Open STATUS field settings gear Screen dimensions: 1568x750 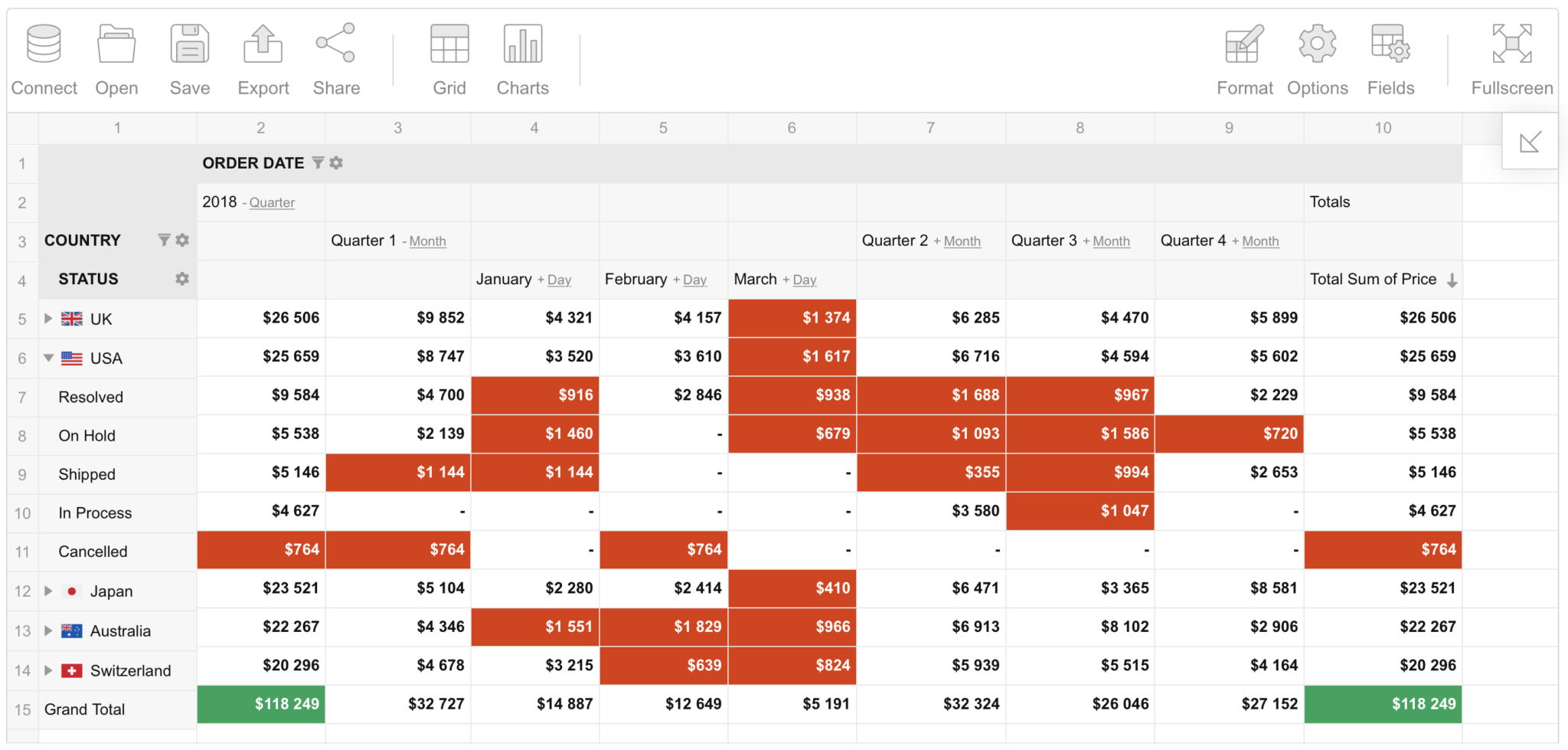pyautogui.click(x=181, y=278)
